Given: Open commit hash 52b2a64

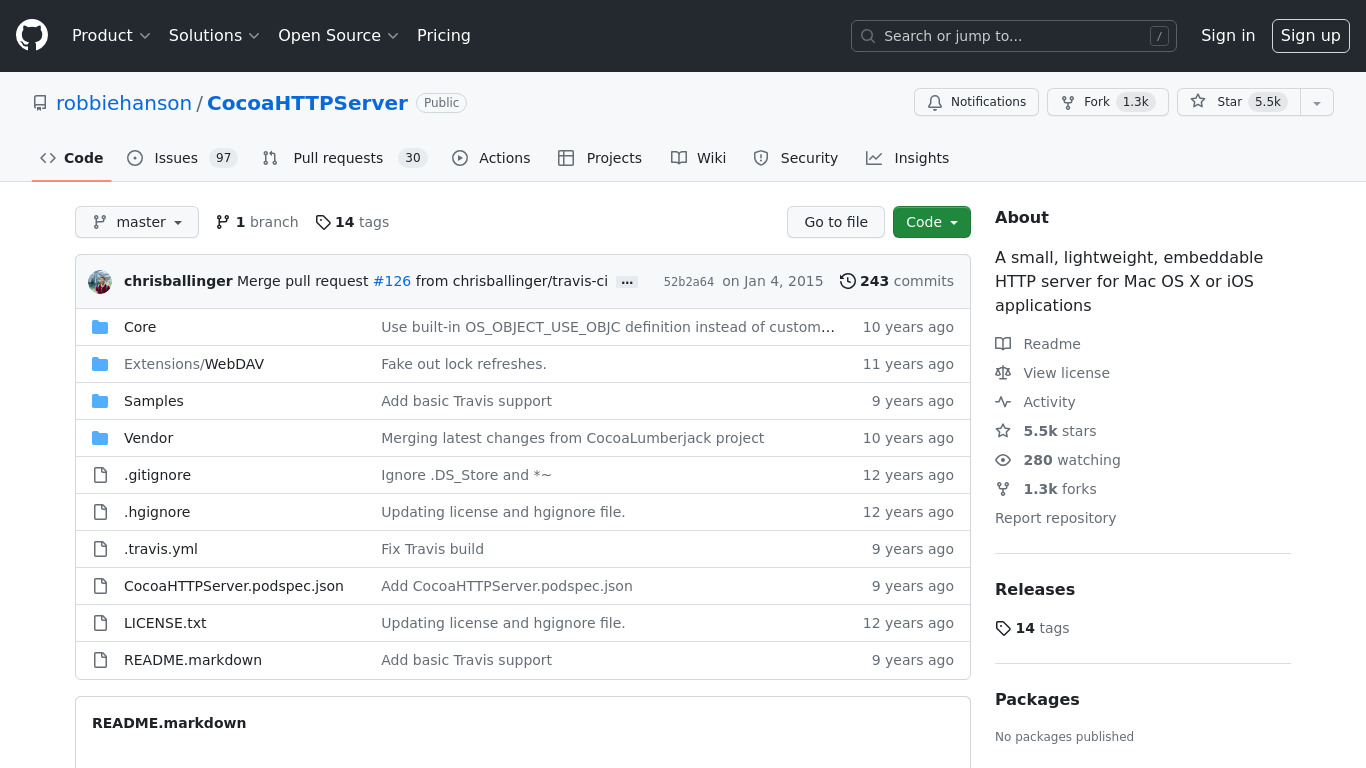Looking at the screenshot, I should click(689, 282).
